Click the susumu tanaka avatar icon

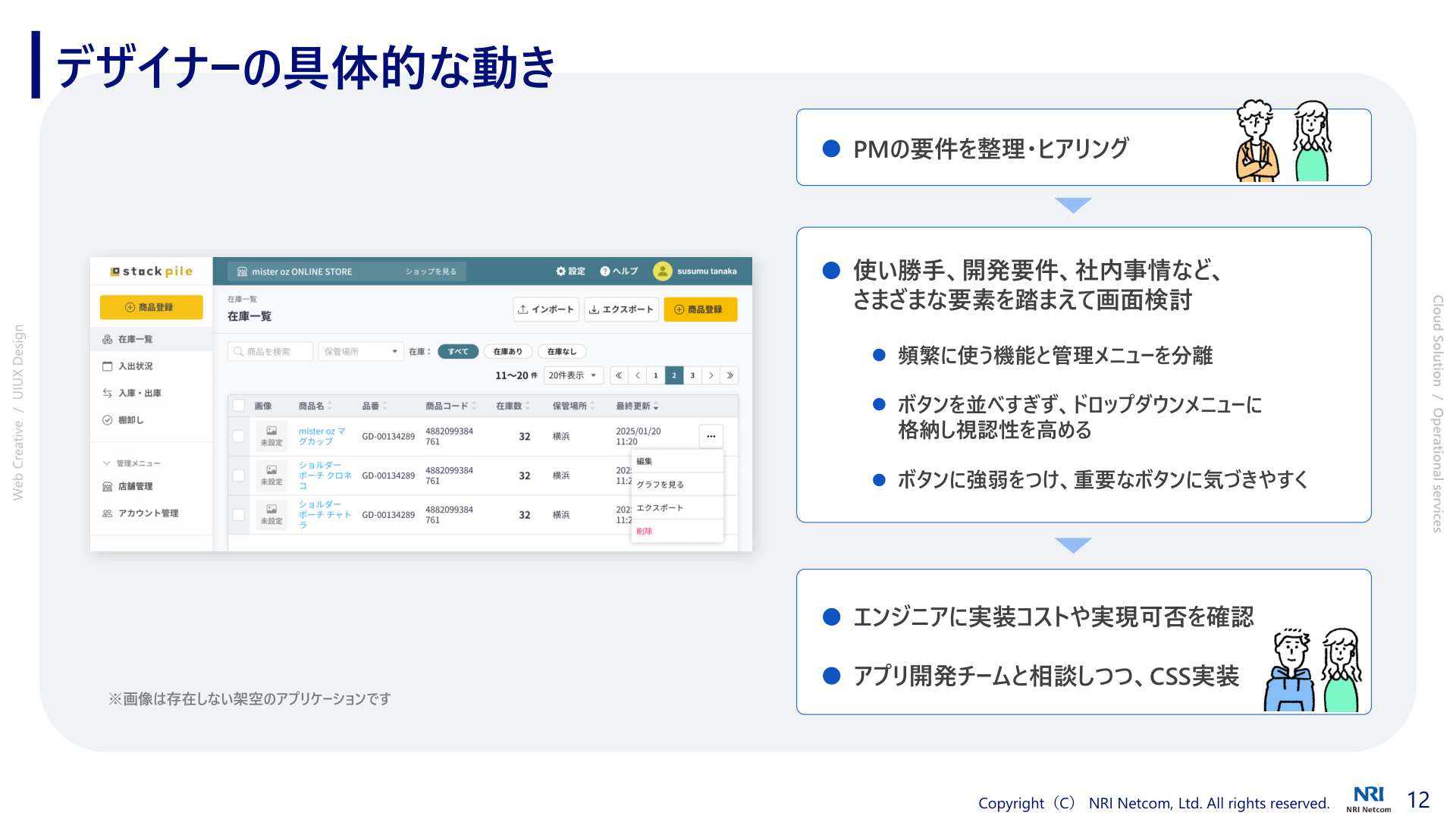tap(662, 271)
